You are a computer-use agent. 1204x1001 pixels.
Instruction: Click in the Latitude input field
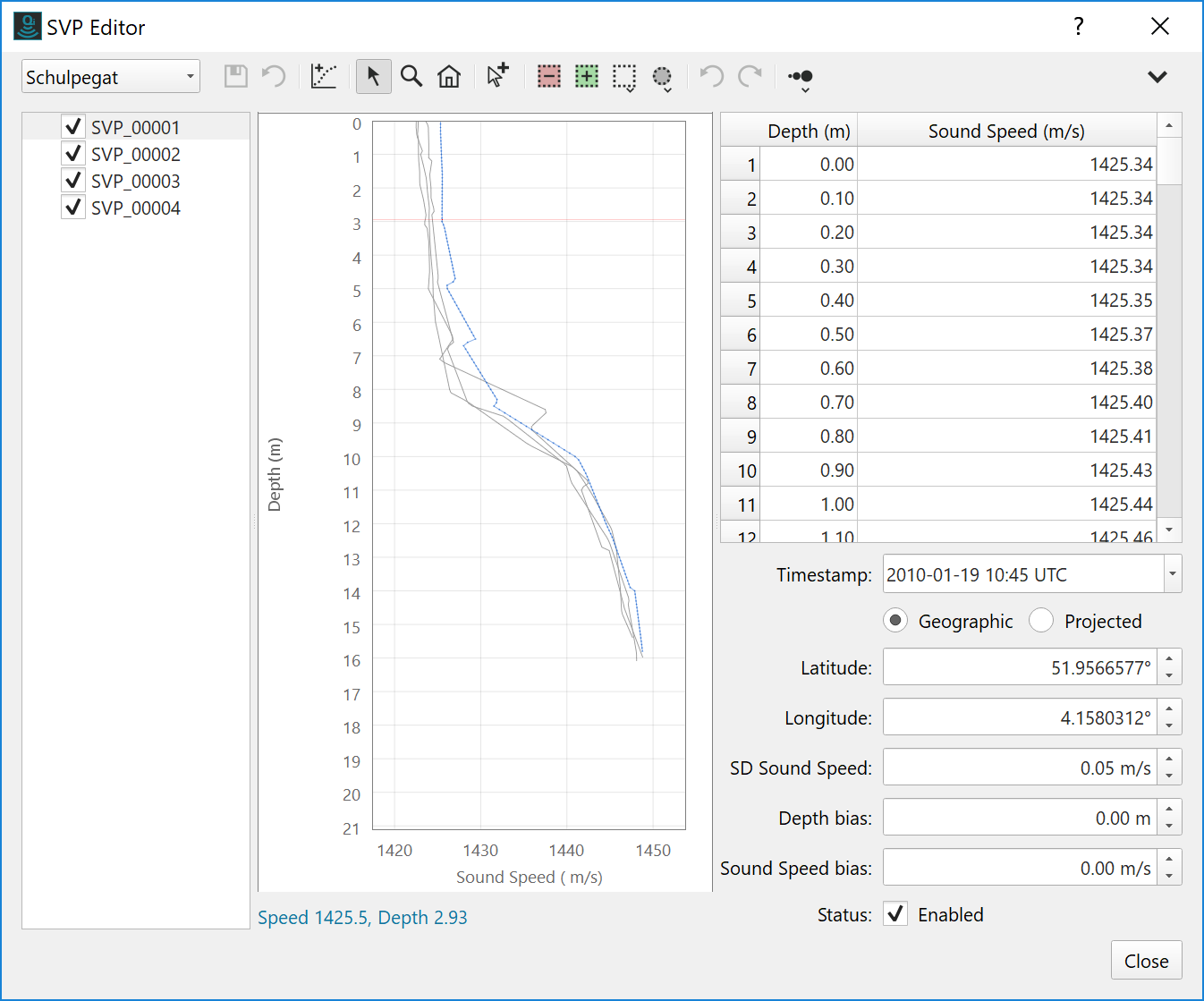(1020, 667)
